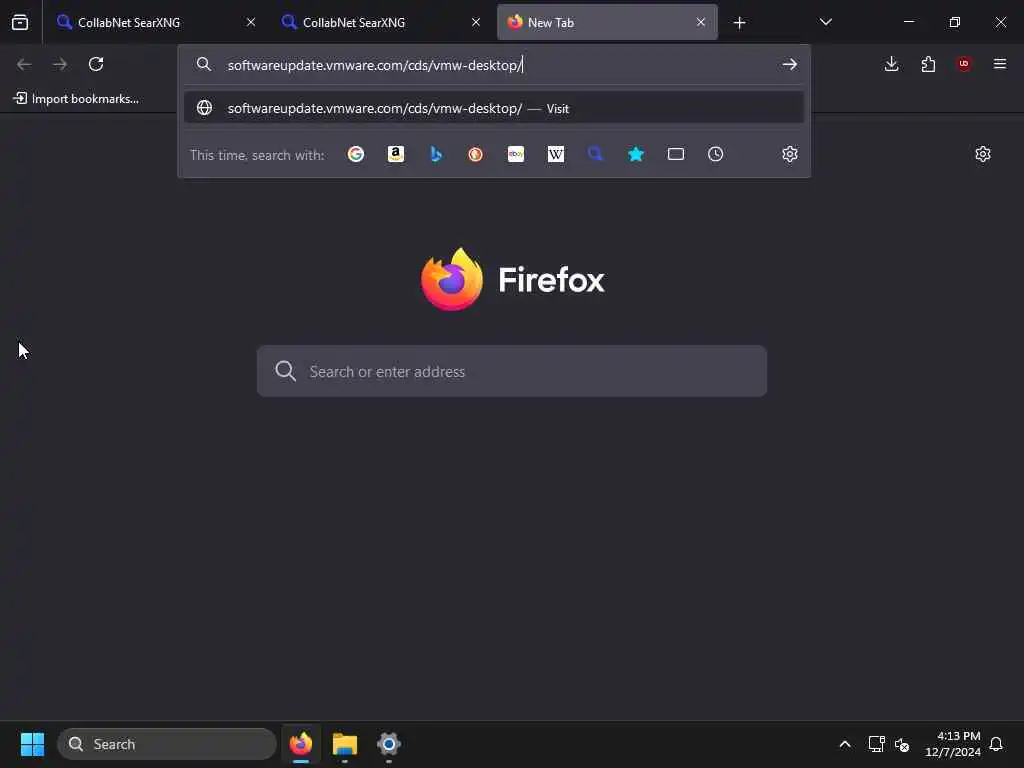Go forward one page
This screenshot has height=768, width=1024.
(x=60, y=64)
